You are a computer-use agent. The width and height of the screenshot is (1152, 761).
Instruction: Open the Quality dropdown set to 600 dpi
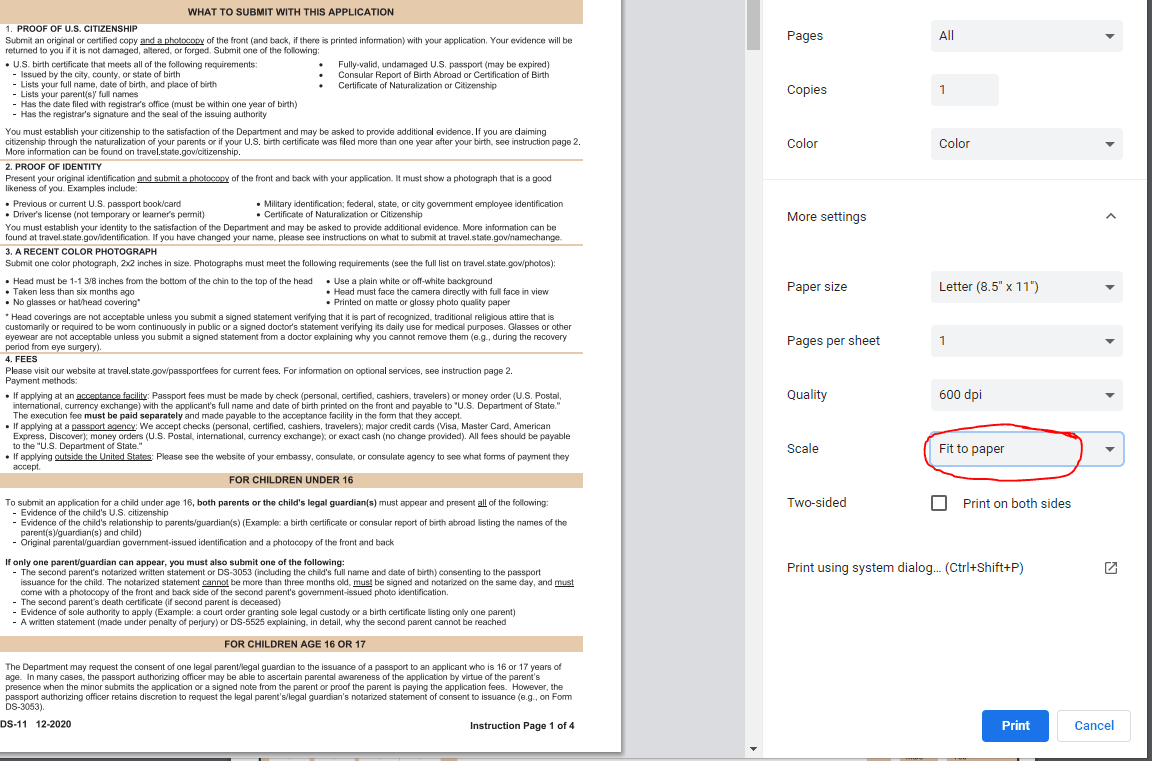pos(1026,394)
